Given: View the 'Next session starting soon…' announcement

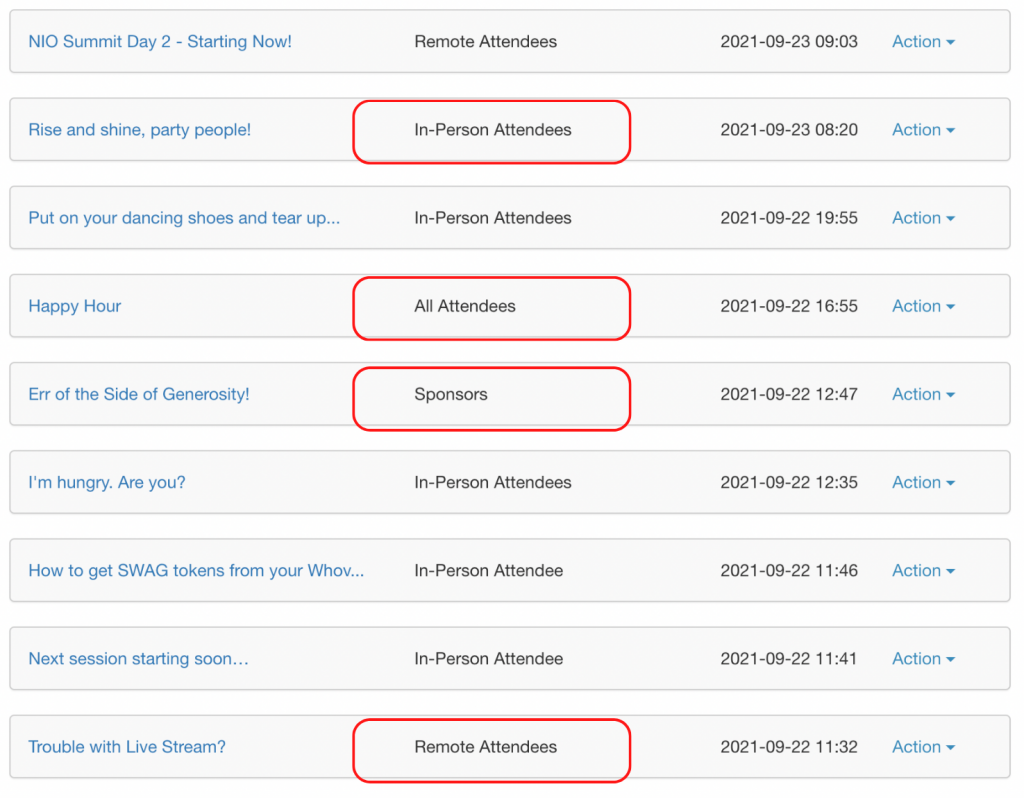Looking at the screenshot, I should click(x=138, y=659).
